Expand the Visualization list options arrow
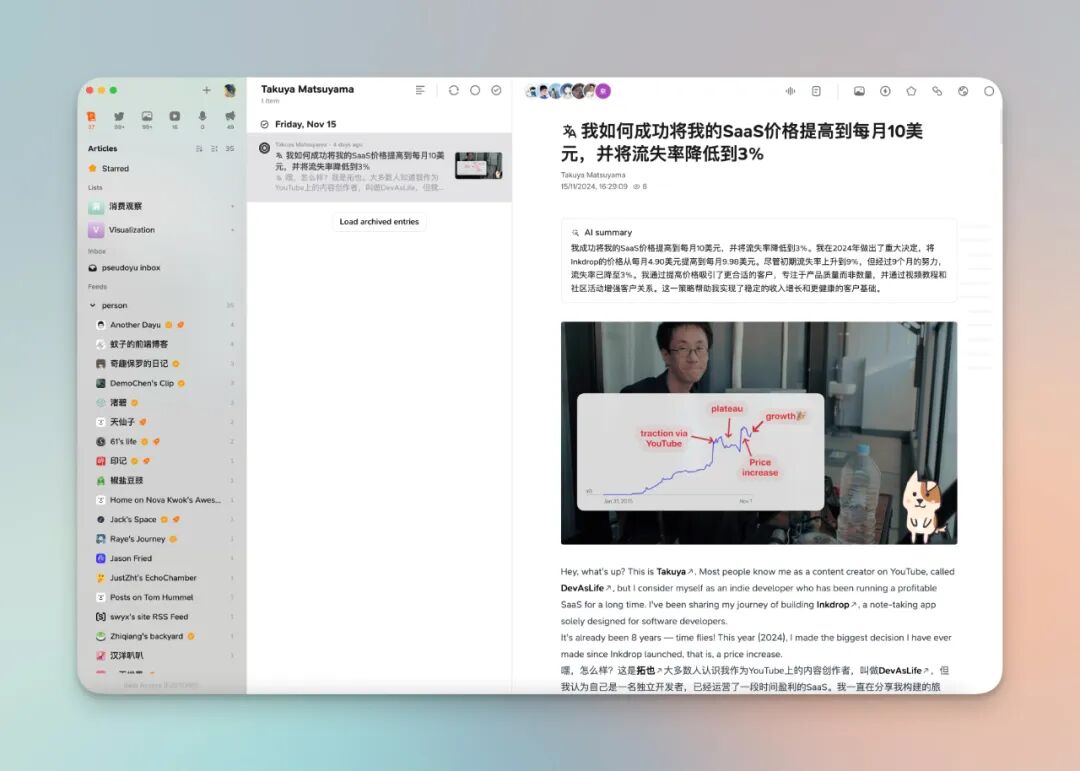The height and width of the screenshot is (771, 1080). click(x=232, y=230)
